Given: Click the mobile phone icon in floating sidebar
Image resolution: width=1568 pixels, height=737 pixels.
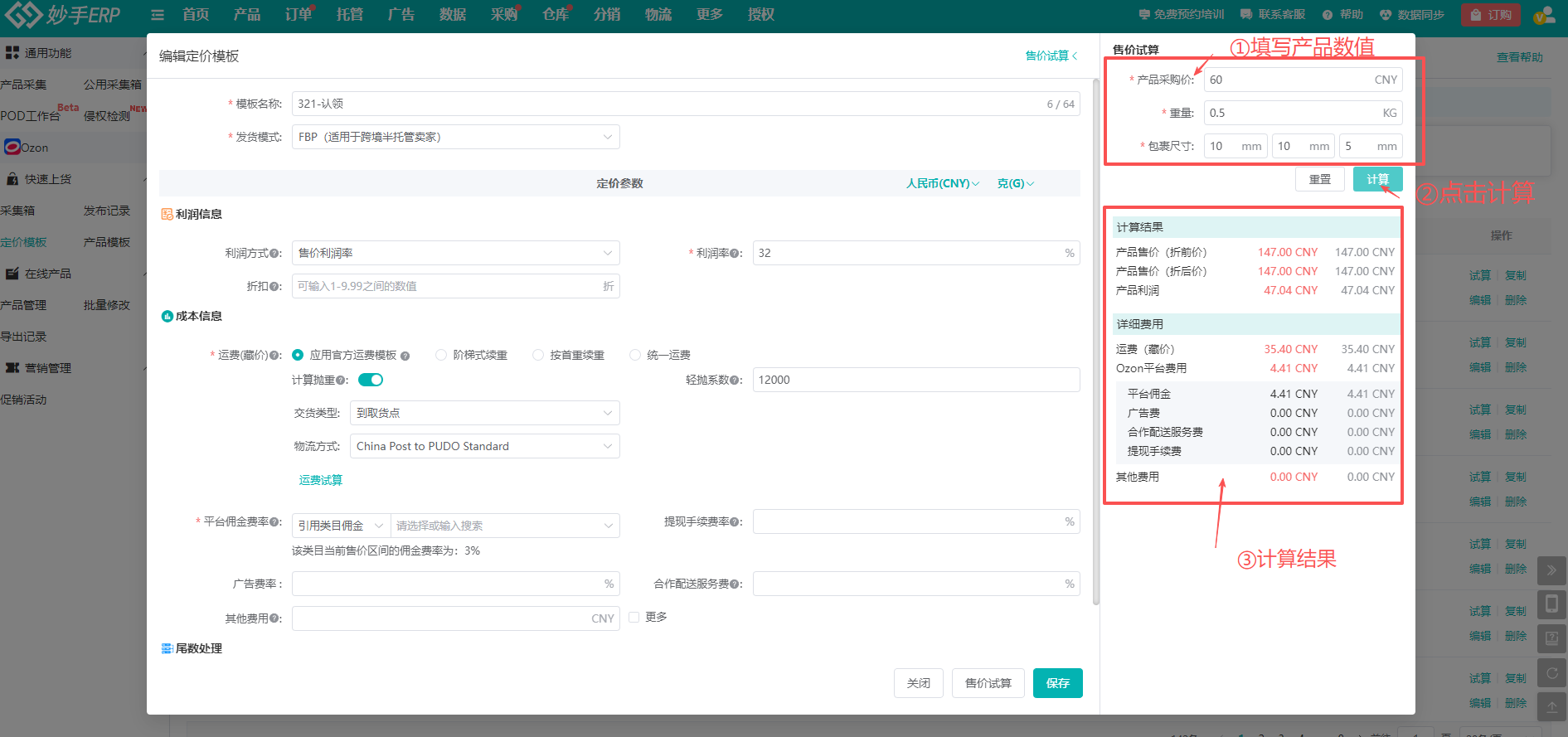Looking at the screenshot, I should pos(1551,604).
